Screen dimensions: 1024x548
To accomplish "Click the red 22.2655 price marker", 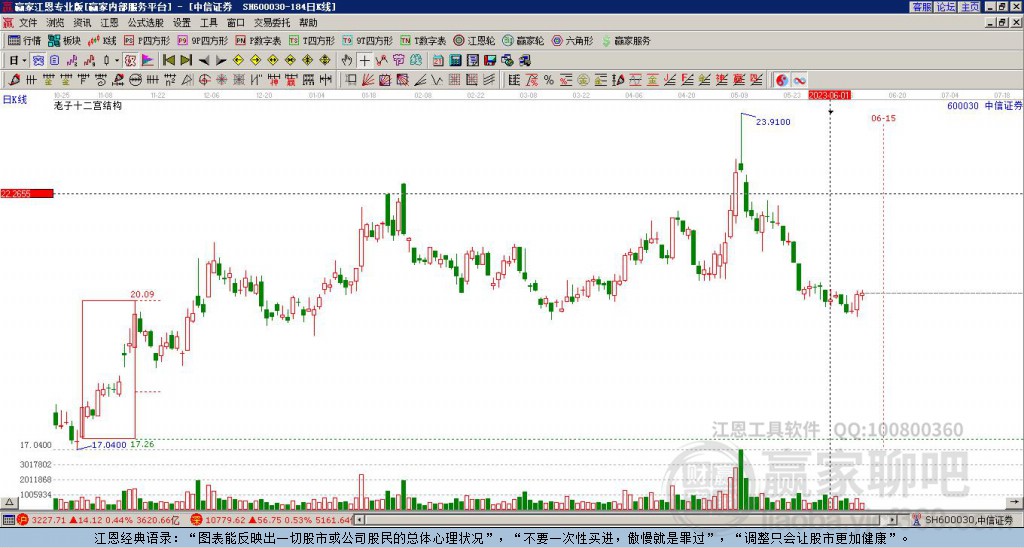I will point(27,193).
